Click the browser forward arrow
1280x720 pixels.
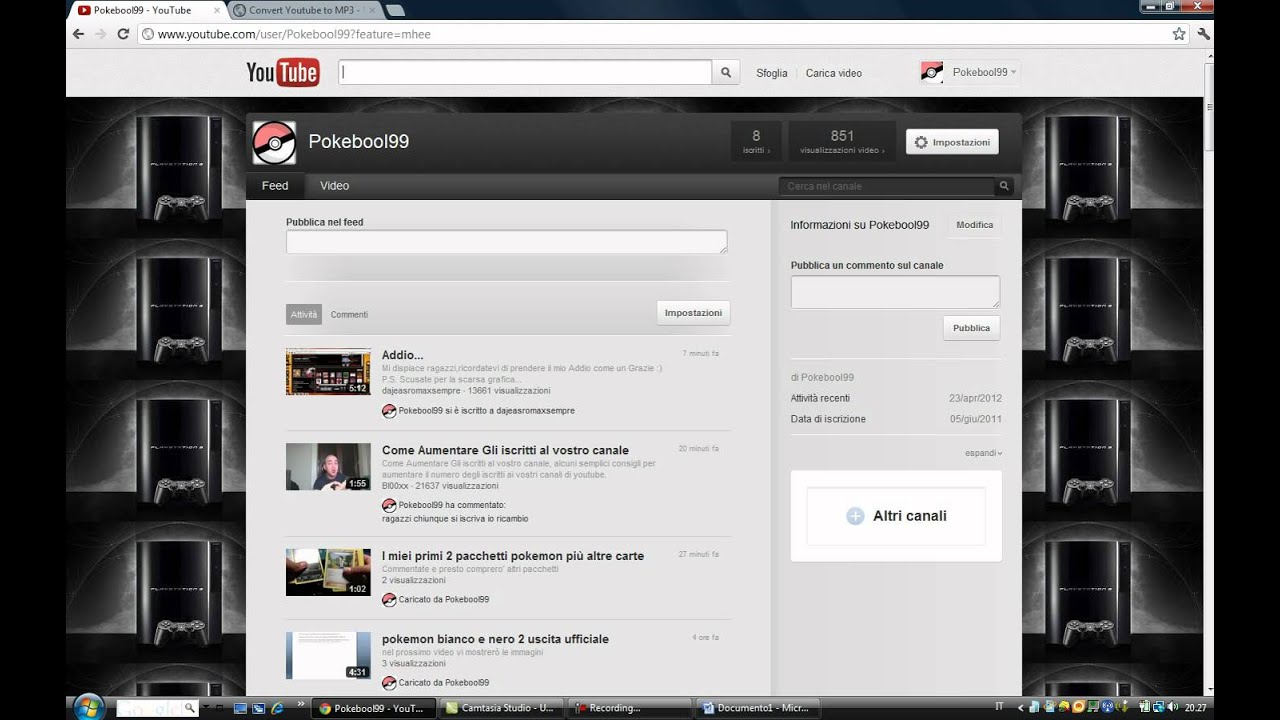101,33
